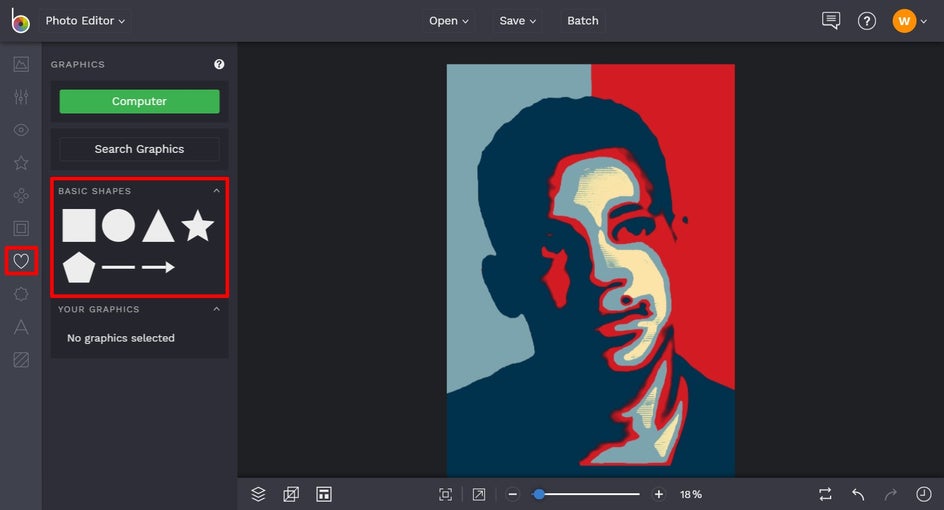Add the pentagon basic shape
Screen dimensions: 944x510
(79, 267)
